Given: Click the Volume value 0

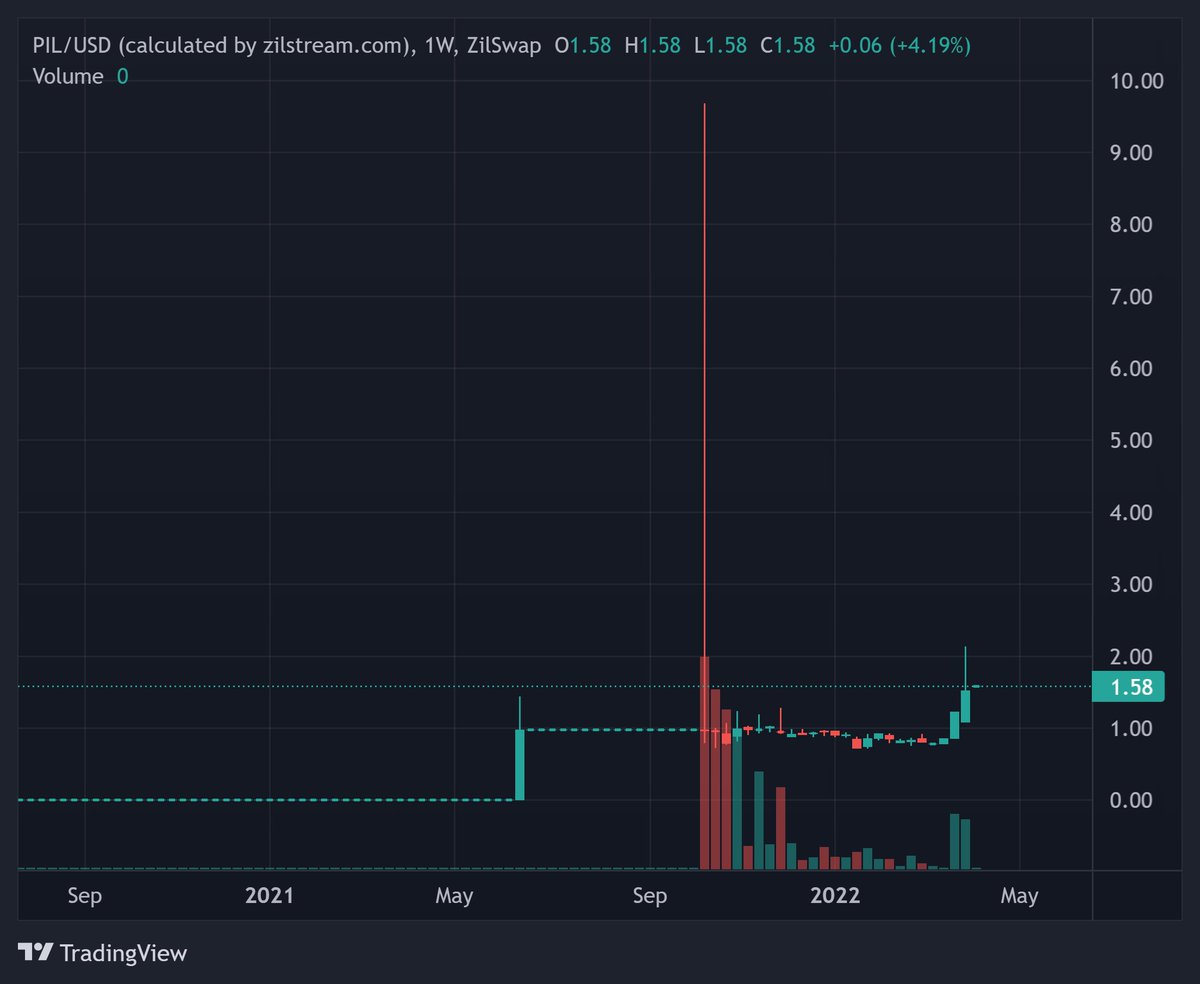Looking at the screenshot, I should 122,76.
